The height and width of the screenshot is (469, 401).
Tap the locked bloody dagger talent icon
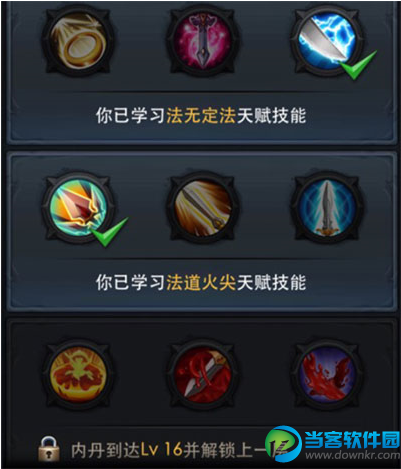pyautogui.click(x=203, y=374)
